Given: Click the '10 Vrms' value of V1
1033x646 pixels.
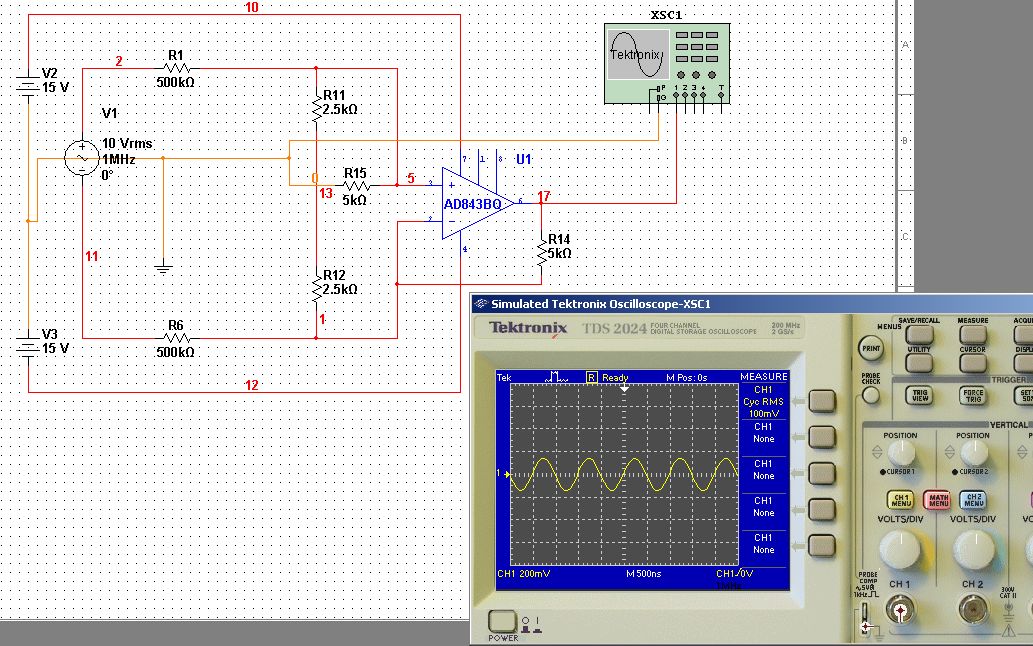Looking at the screenshot, I should [x=126, y=144].
